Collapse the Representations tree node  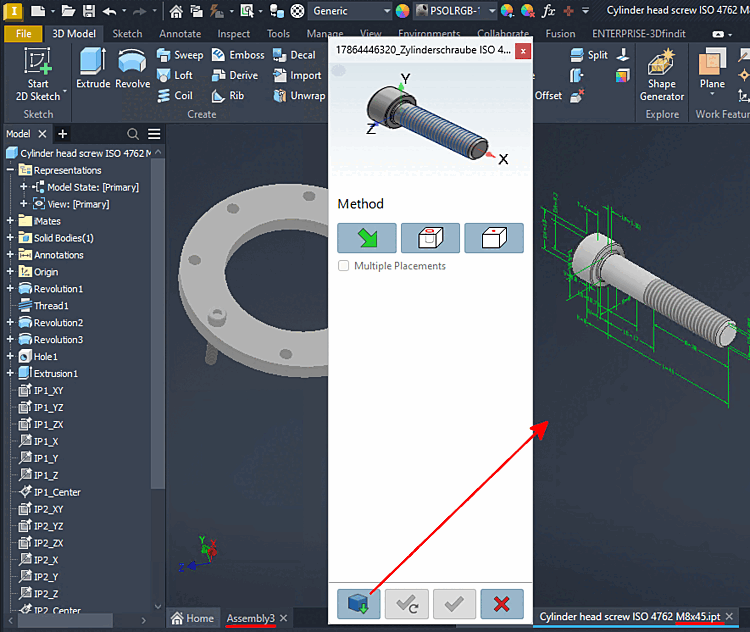[x=10, y=170]
